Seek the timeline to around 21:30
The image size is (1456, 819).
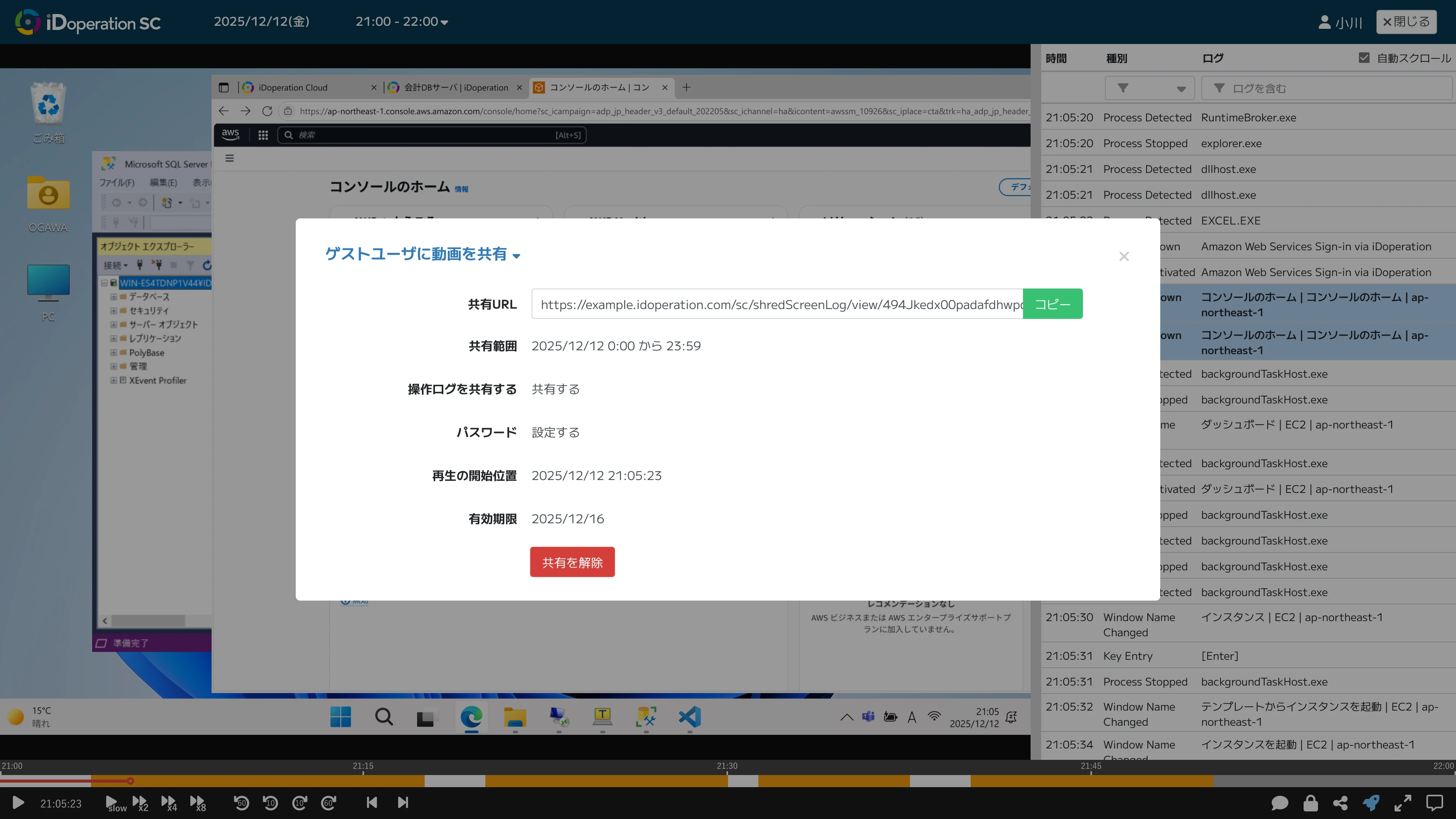pyautogui.click(x=727, y=782)
